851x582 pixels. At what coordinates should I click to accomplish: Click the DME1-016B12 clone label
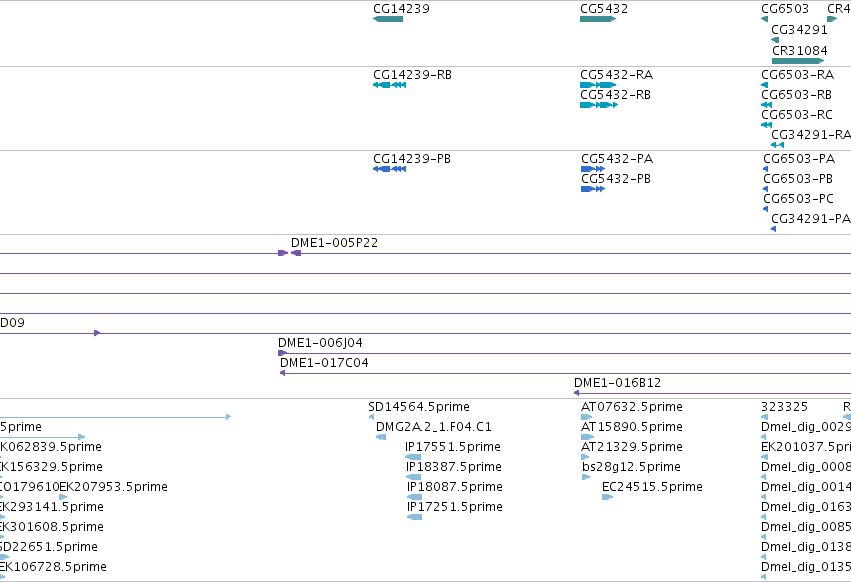618,383
